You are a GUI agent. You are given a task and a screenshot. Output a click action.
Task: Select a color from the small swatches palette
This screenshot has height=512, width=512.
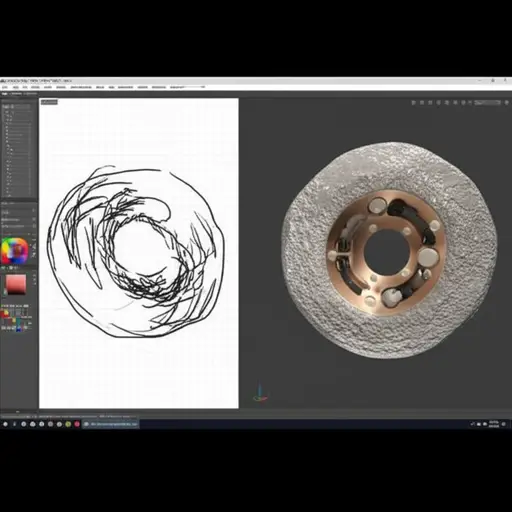coord(16,318)
